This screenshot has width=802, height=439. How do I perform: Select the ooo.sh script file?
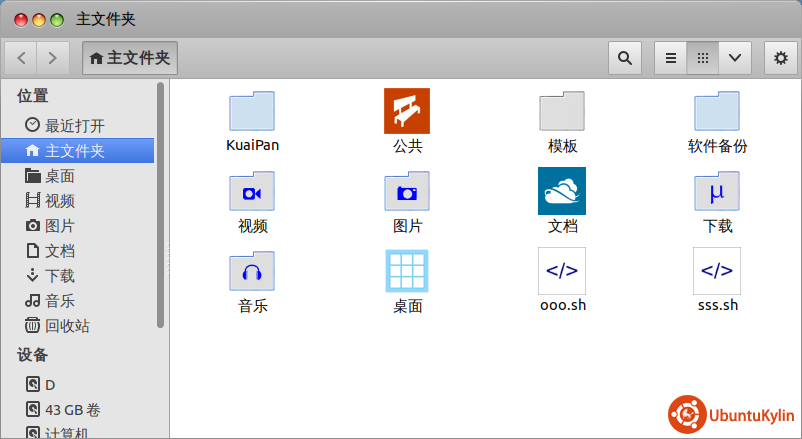[562, 270]
